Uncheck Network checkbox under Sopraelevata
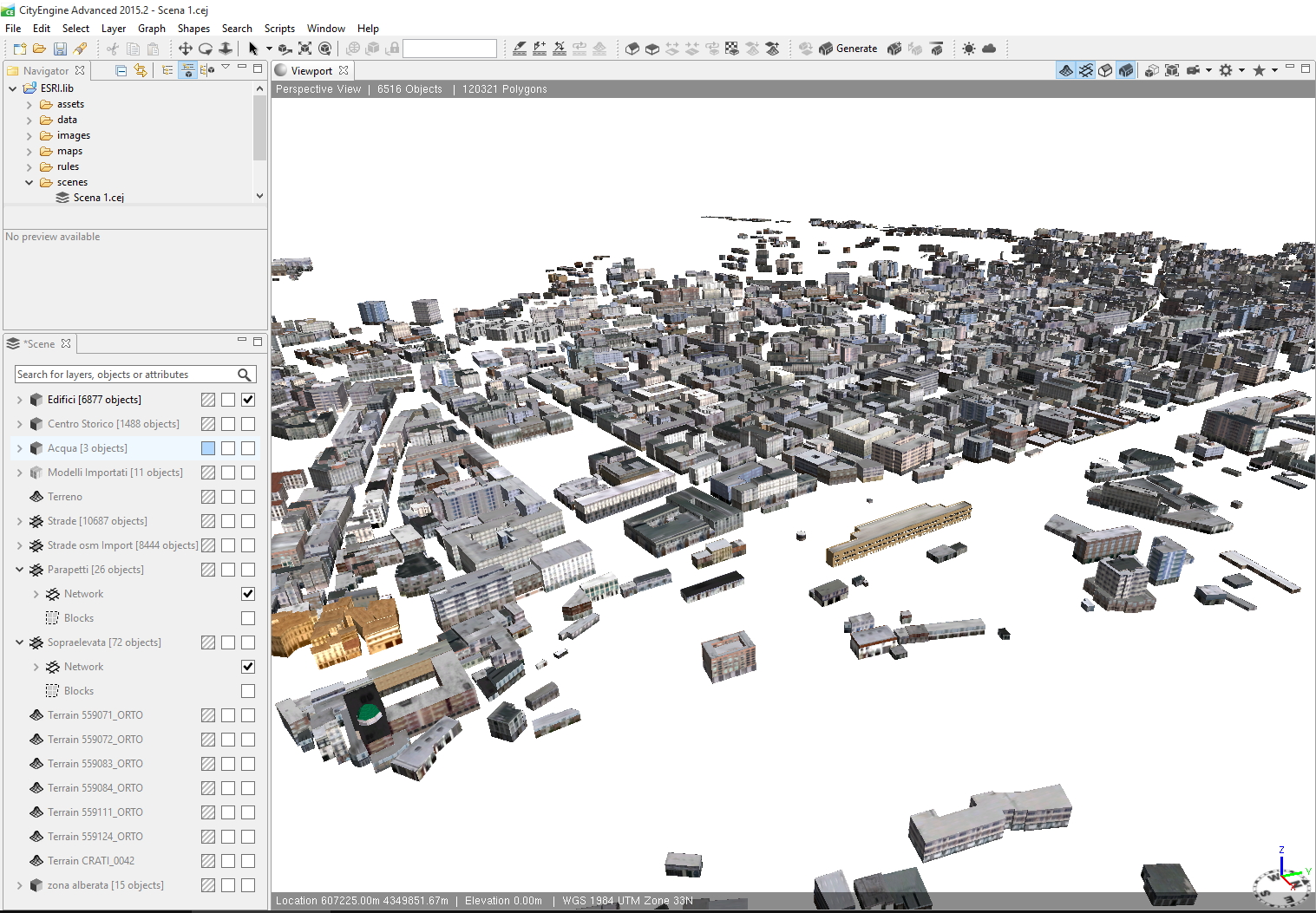 (248, 667)
